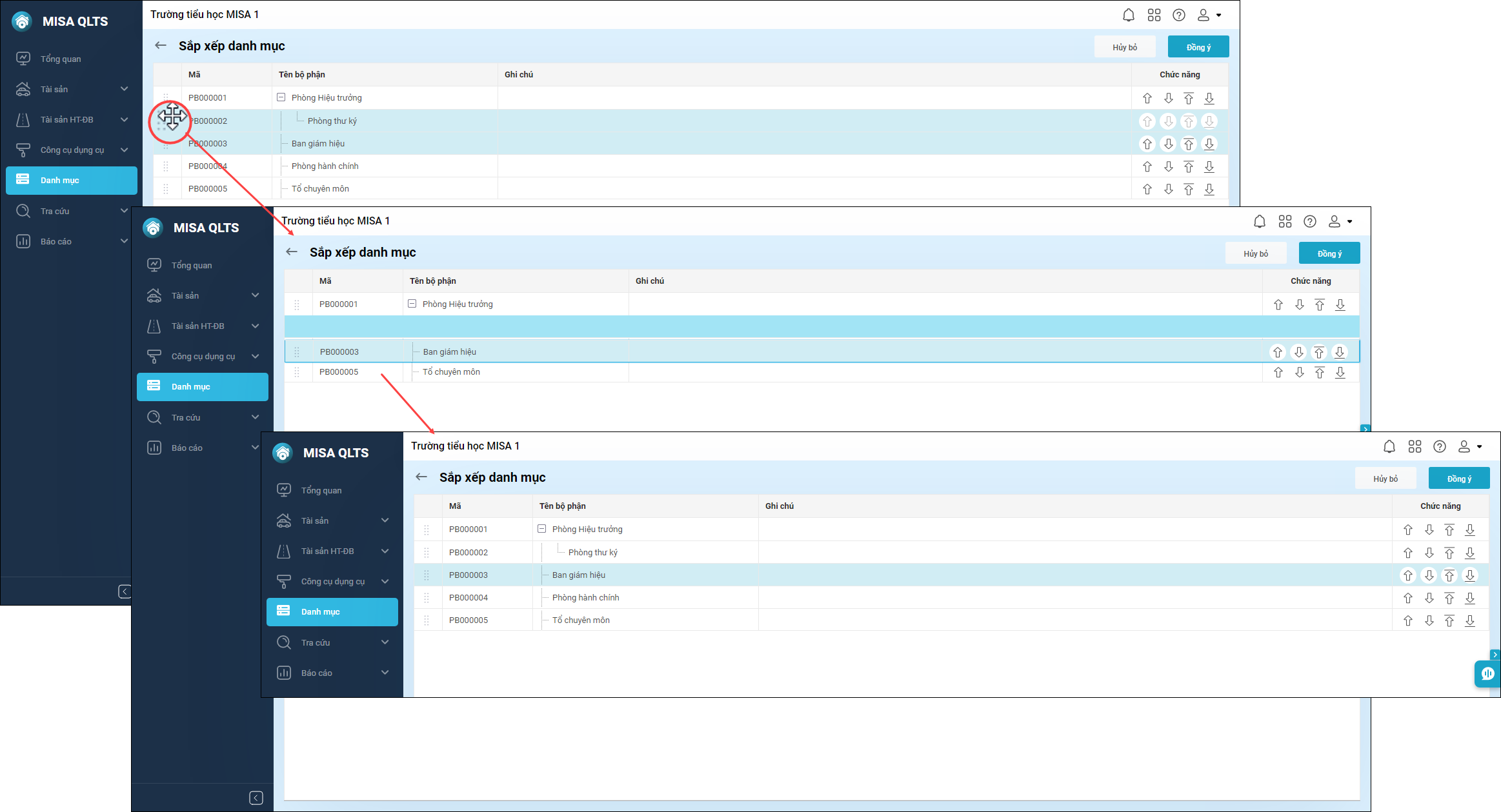Toggle sidebar collapse button at bottom of middle sidebar

click(x=256, y=798)
